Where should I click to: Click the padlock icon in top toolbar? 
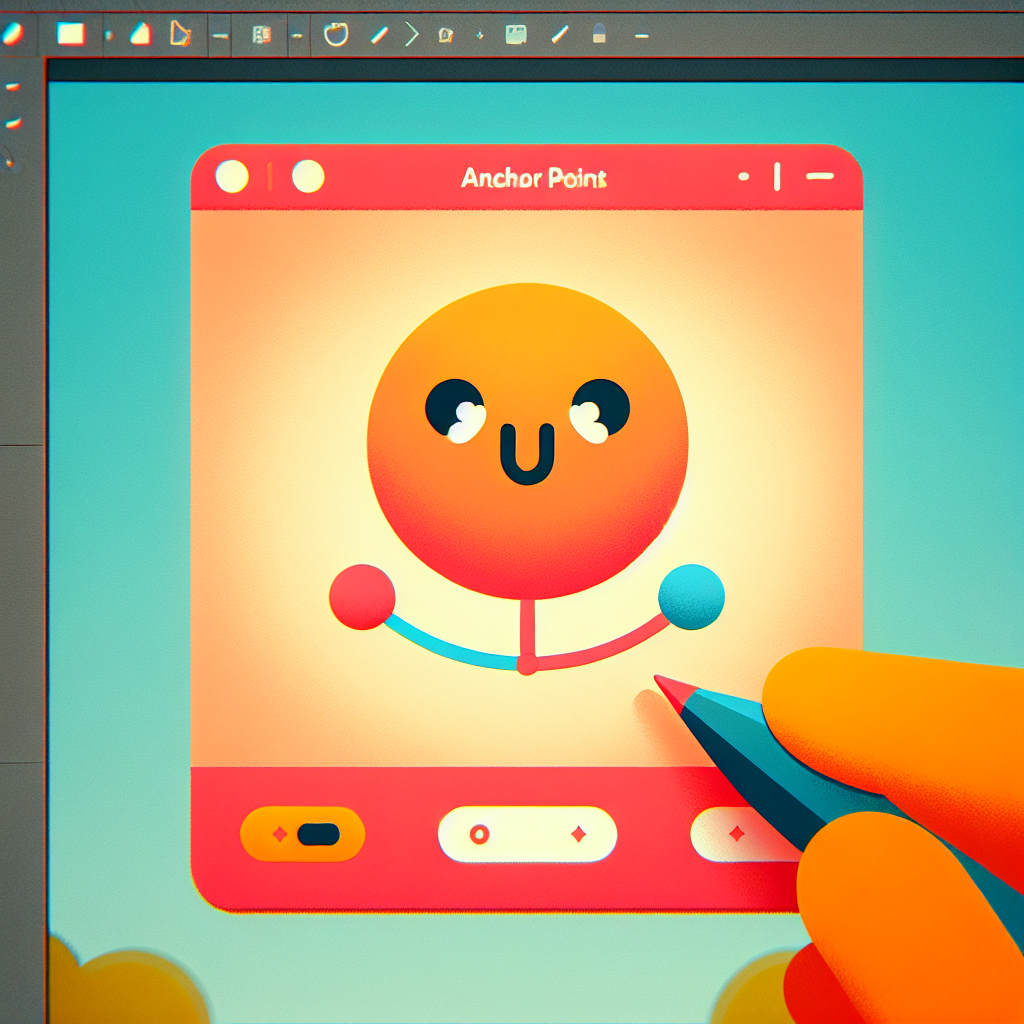click(x=600, y=35)
